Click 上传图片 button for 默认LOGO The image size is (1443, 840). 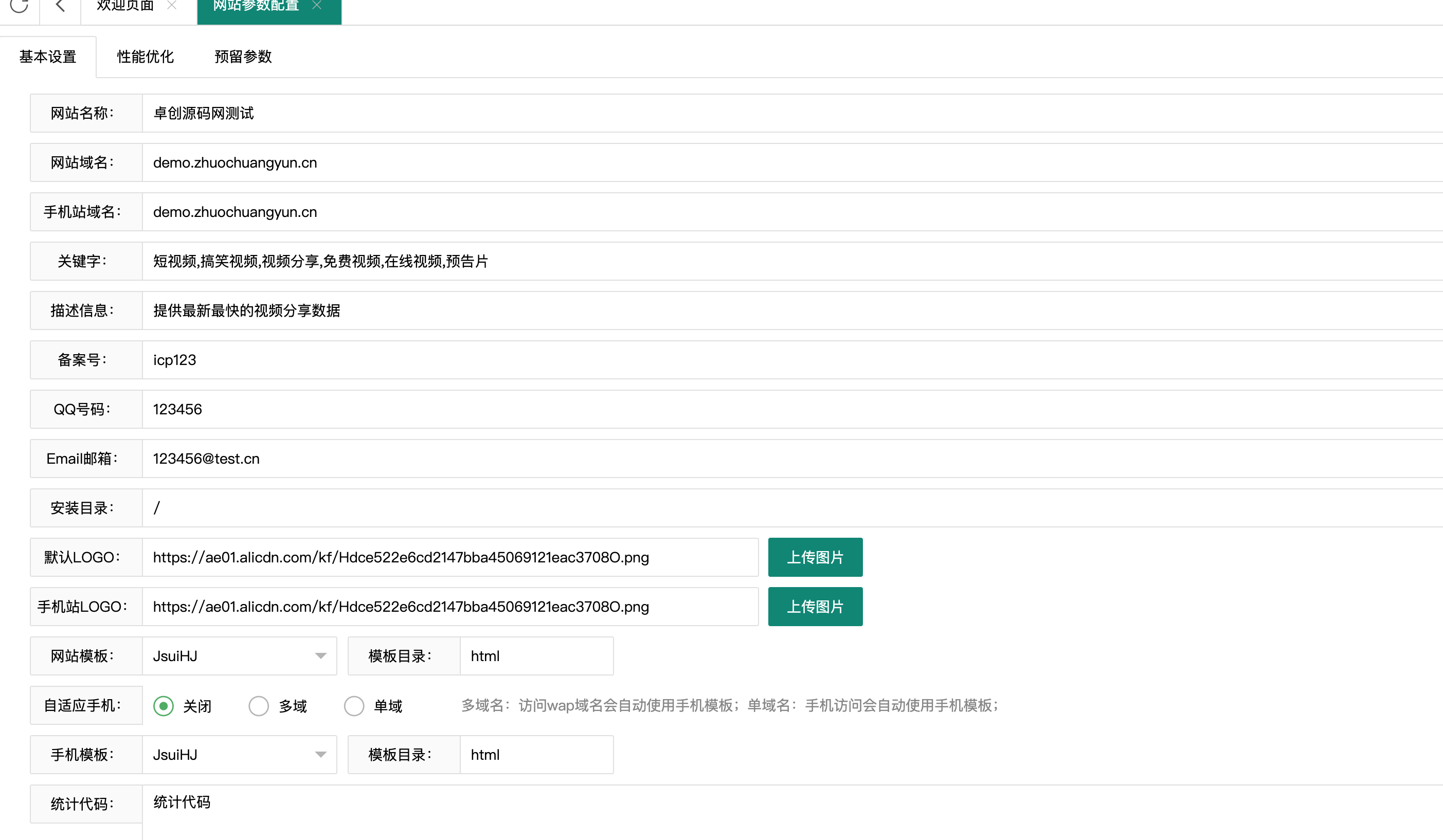point(816,557)
